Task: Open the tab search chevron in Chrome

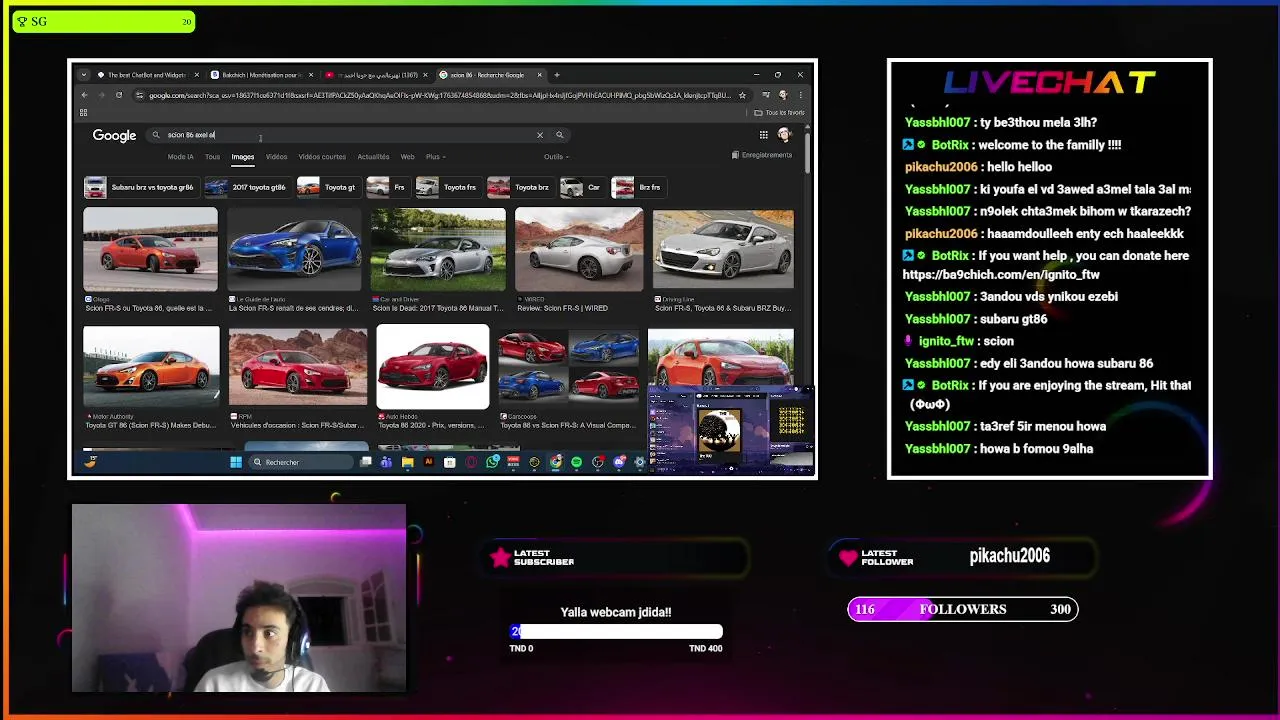Action: coord(83,75)
